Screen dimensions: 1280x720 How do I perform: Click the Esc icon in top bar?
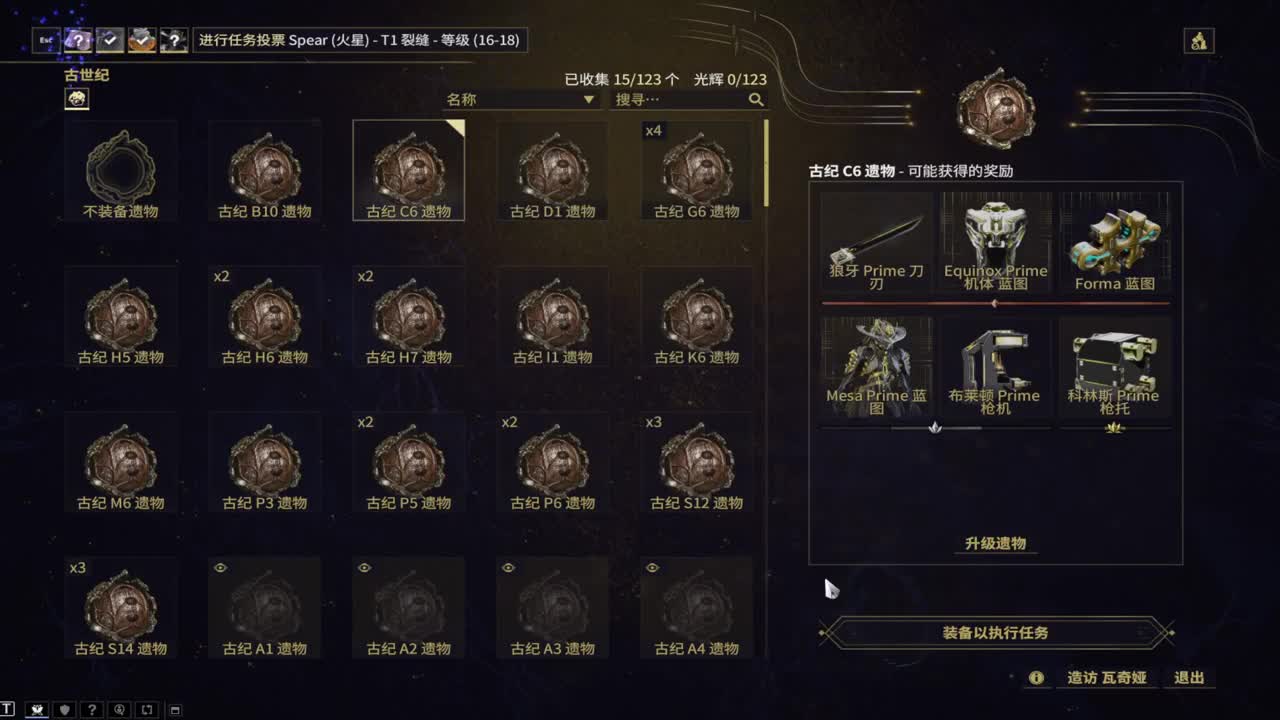click(x=46, y=40)
